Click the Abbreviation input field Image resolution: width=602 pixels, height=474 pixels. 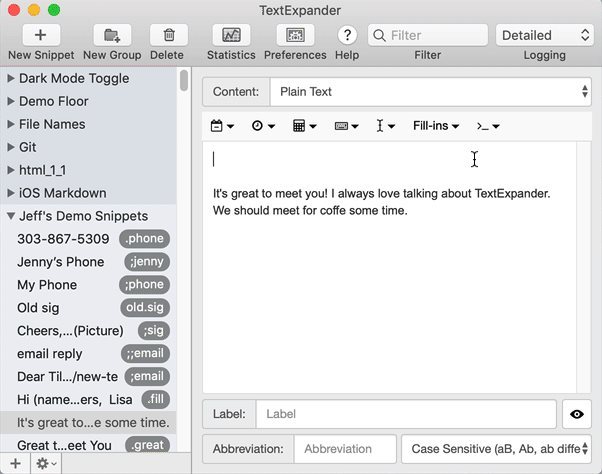coord(345,449)
